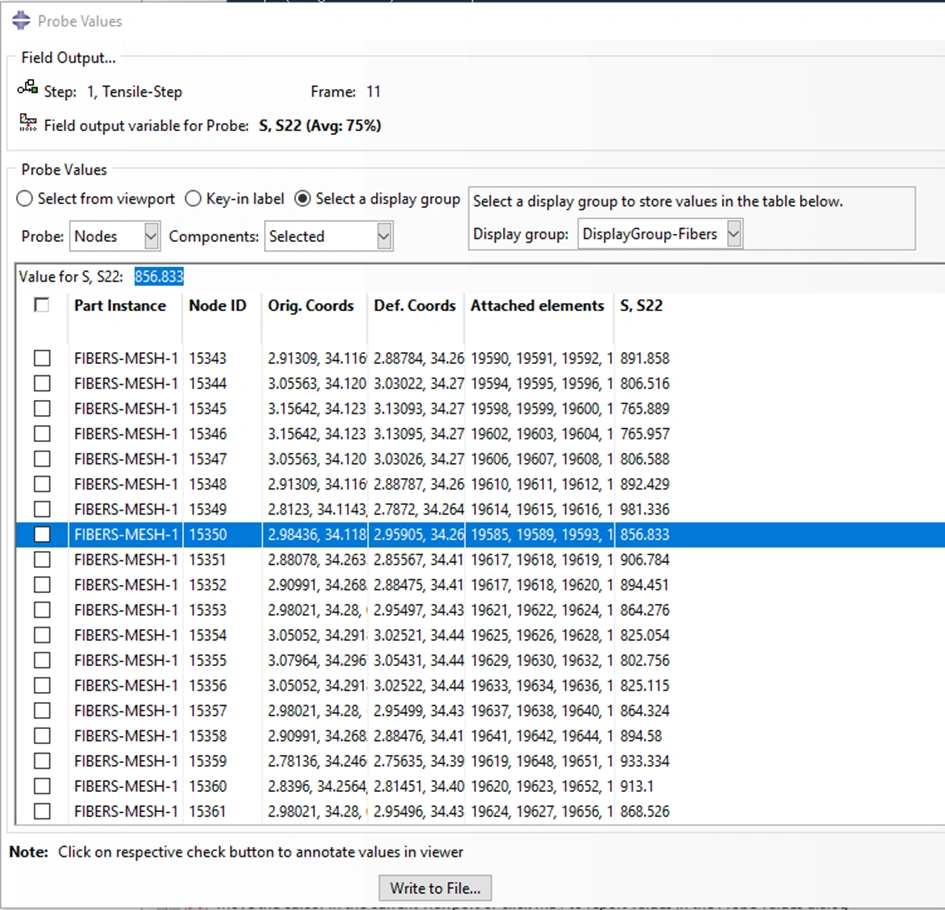Choose the 'Key-in label' radio option

tap(193, 199)
